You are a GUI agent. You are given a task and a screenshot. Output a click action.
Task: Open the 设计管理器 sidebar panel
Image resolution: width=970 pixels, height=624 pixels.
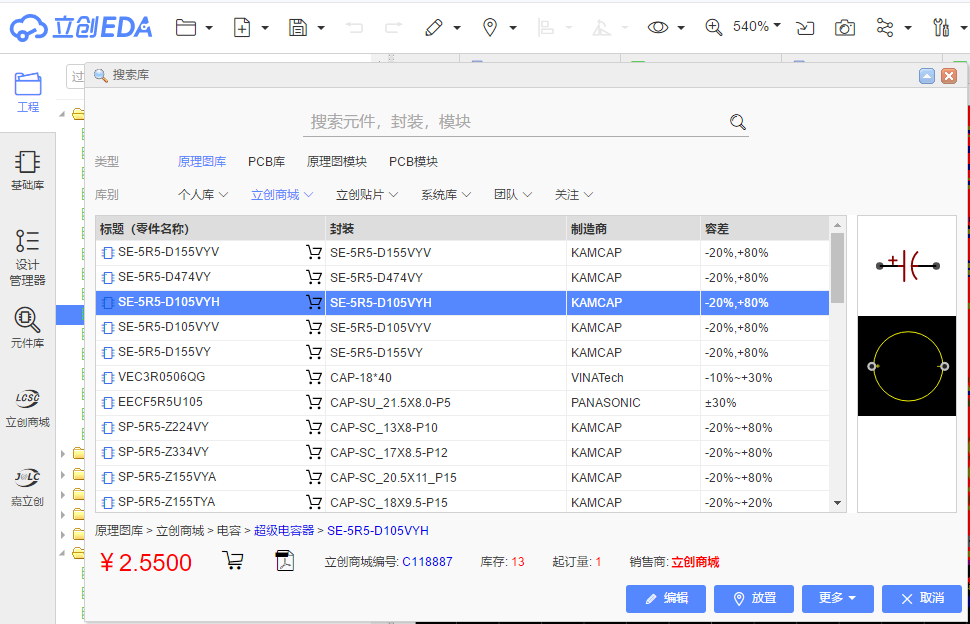[28, 253]
